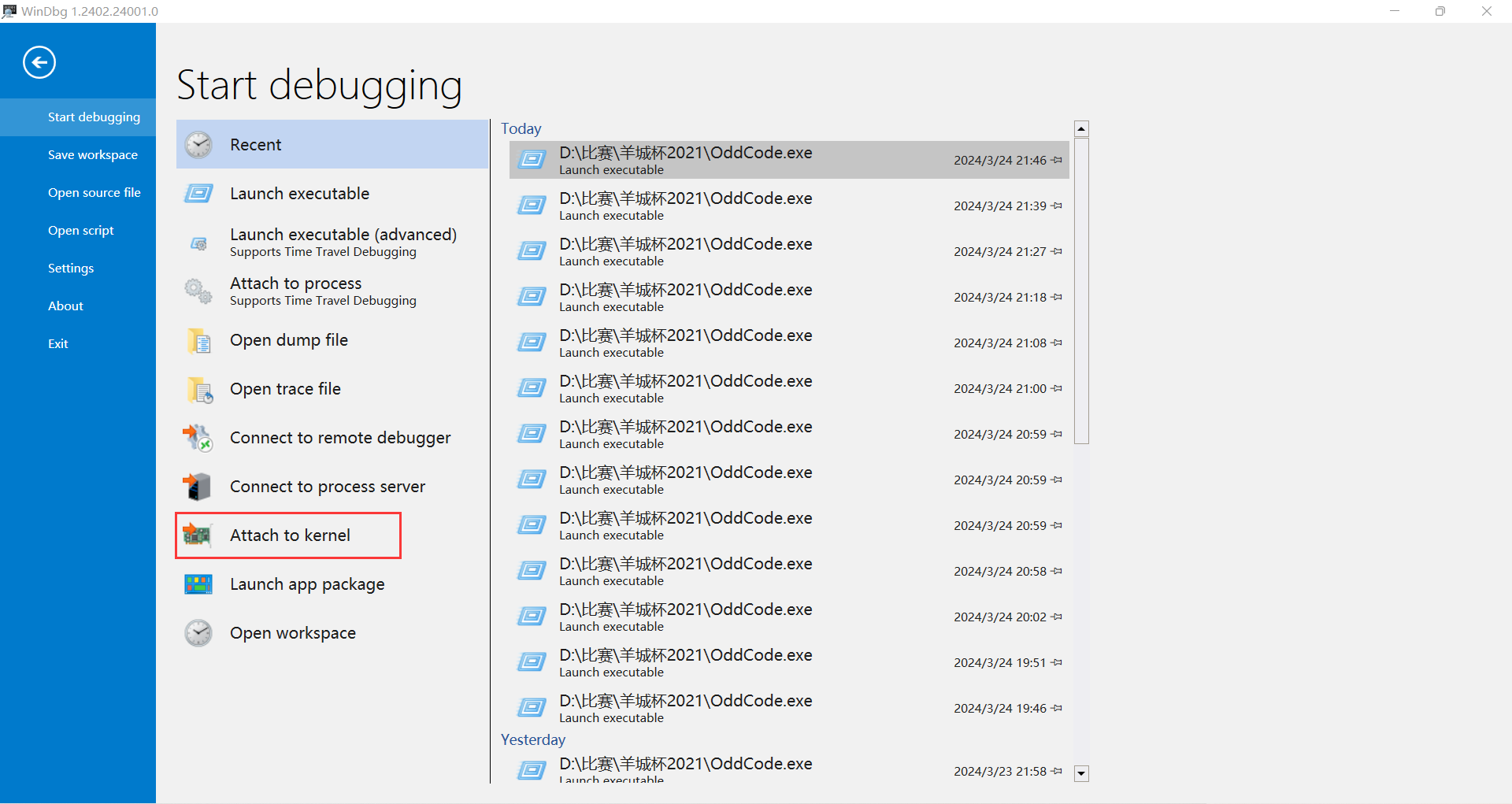Image resolution: width=1512 pixels, height=804 pixels.
Task: Choose Open source file in sidebar
Action: coord(78,193)
